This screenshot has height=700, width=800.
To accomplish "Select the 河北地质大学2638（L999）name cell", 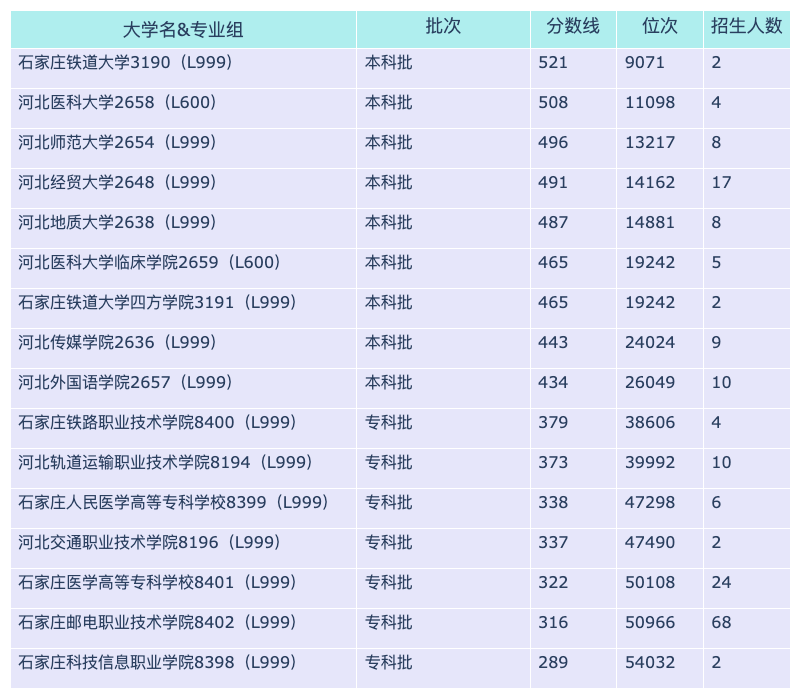I will coord(183,228).
